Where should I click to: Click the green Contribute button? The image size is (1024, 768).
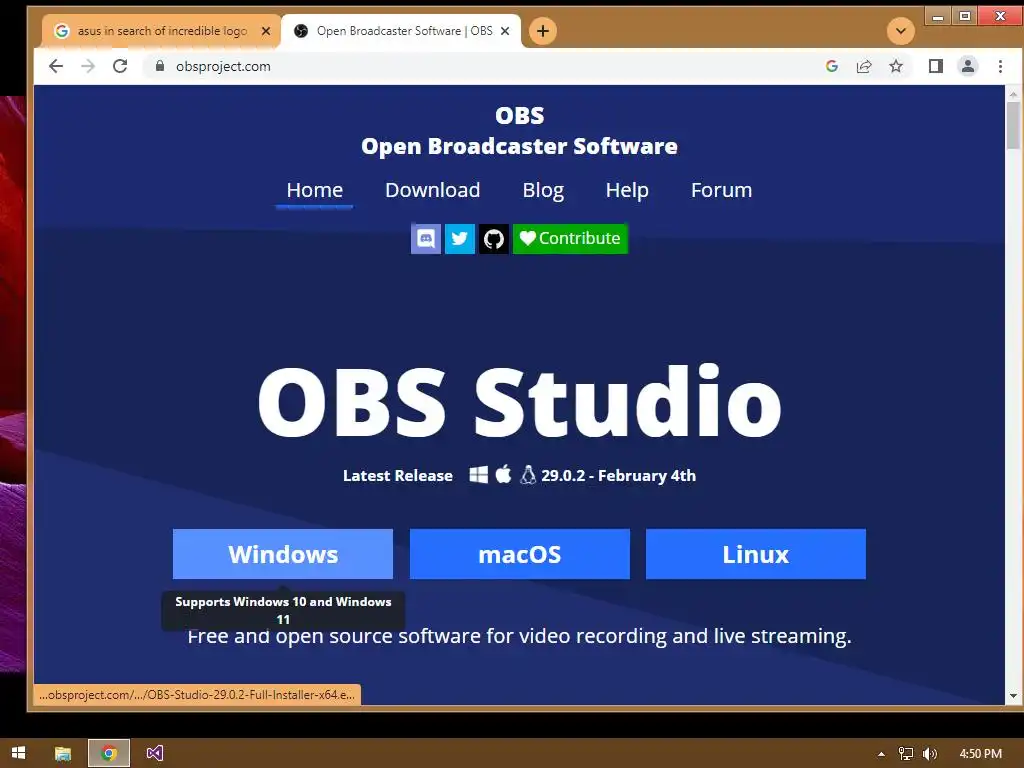pyautogui.click(x=570, y=238)
